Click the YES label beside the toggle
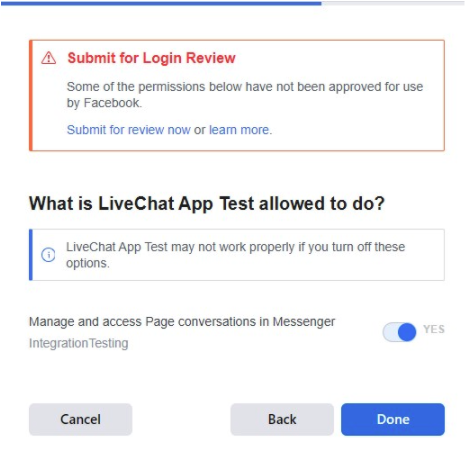The height and width of the screenshot is (454, 468). tap(434, 329)
